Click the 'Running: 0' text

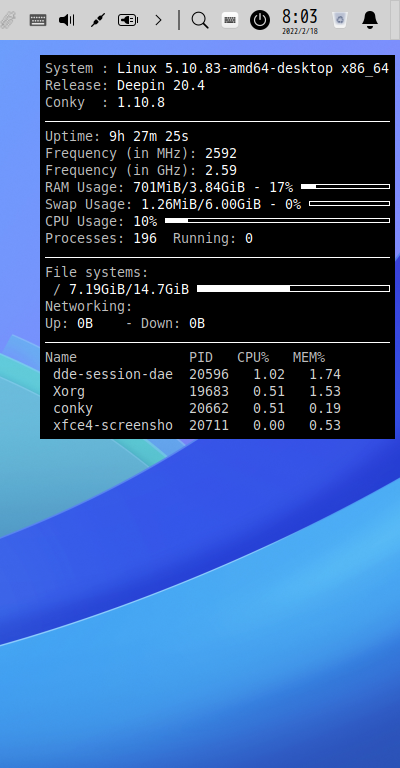coord(212,239)
